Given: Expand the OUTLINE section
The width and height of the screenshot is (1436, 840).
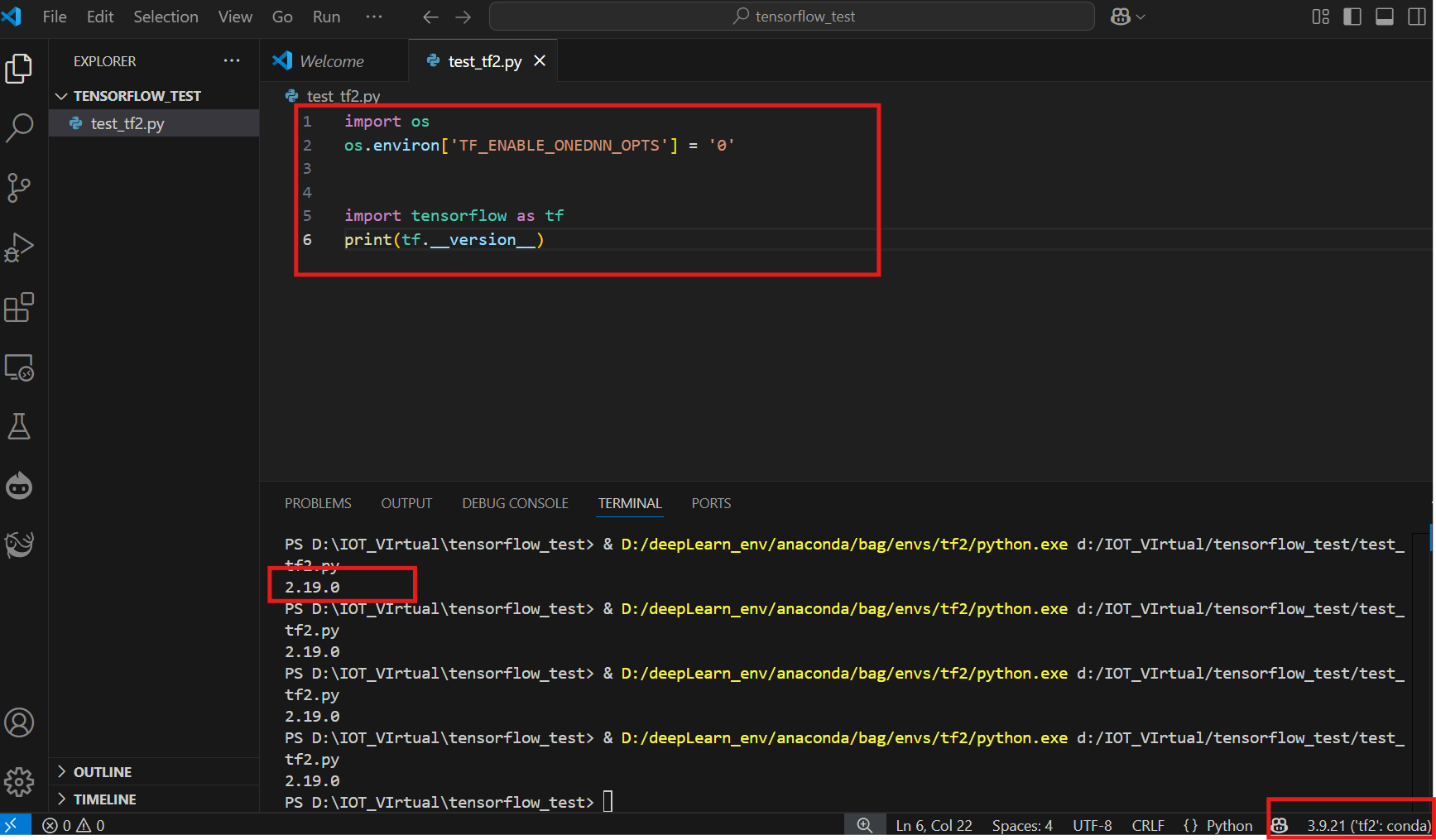Looking at the screenshot, I should pyautogui.click(x=154, y=771).
